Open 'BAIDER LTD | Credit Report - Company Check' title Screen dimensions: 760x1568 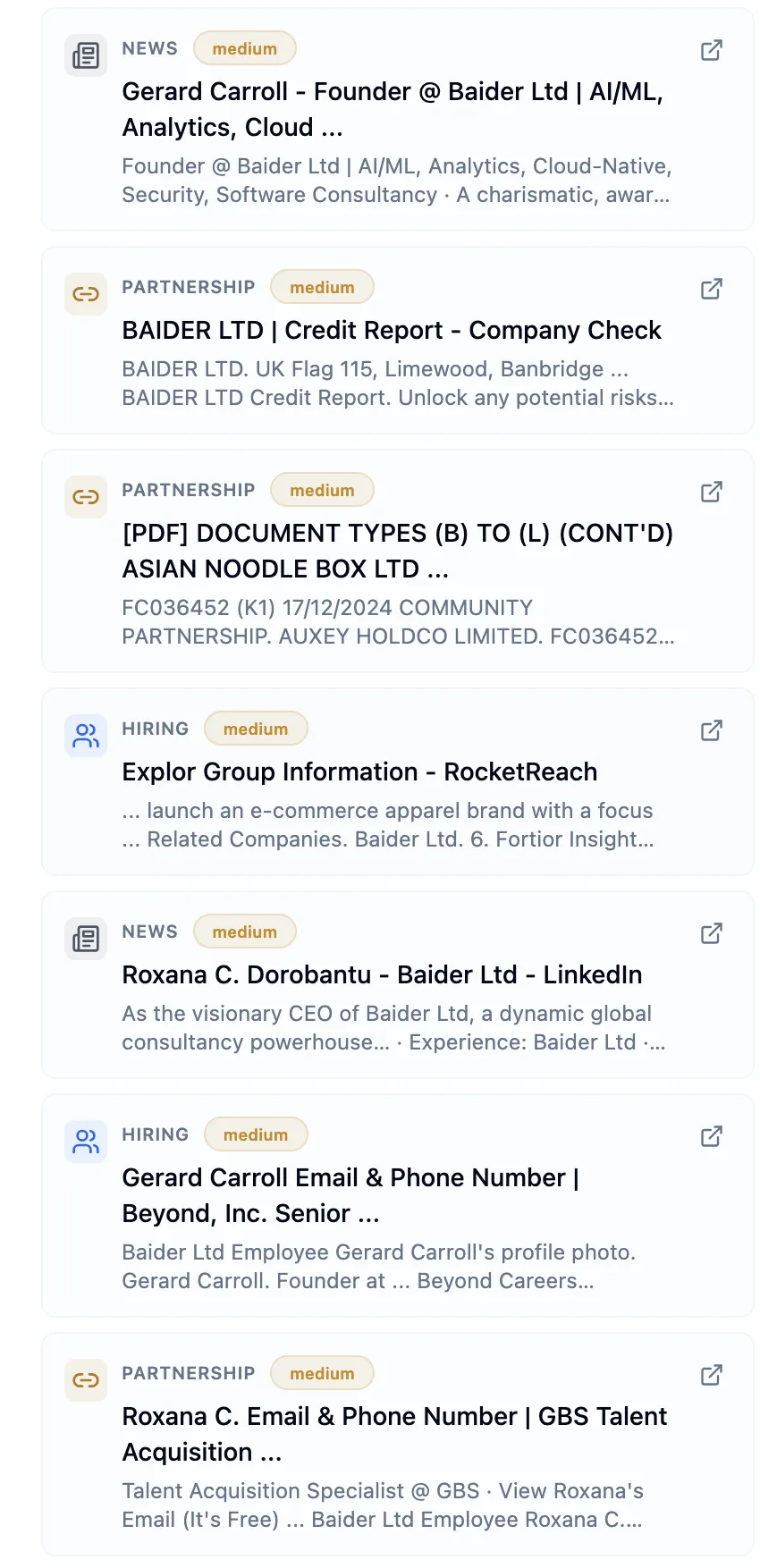coord(392,331)
